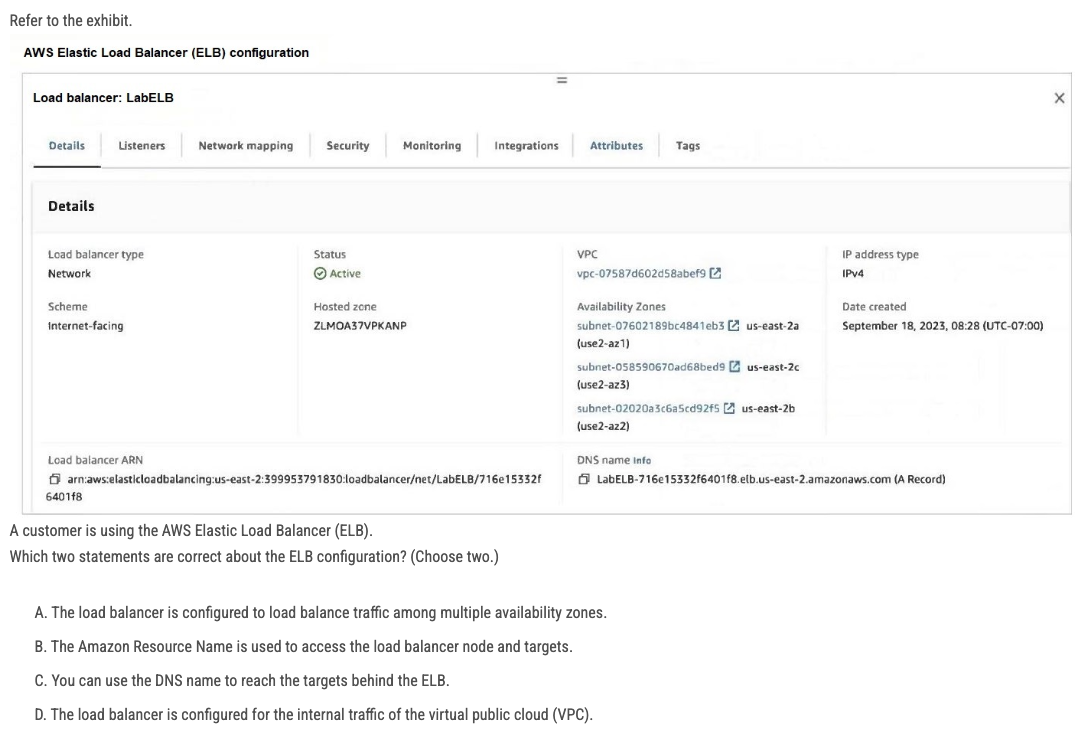The width and height of the screenshot is (1081, 733).
Task: Select answer C about the DNS name
Action: point(242,680)
